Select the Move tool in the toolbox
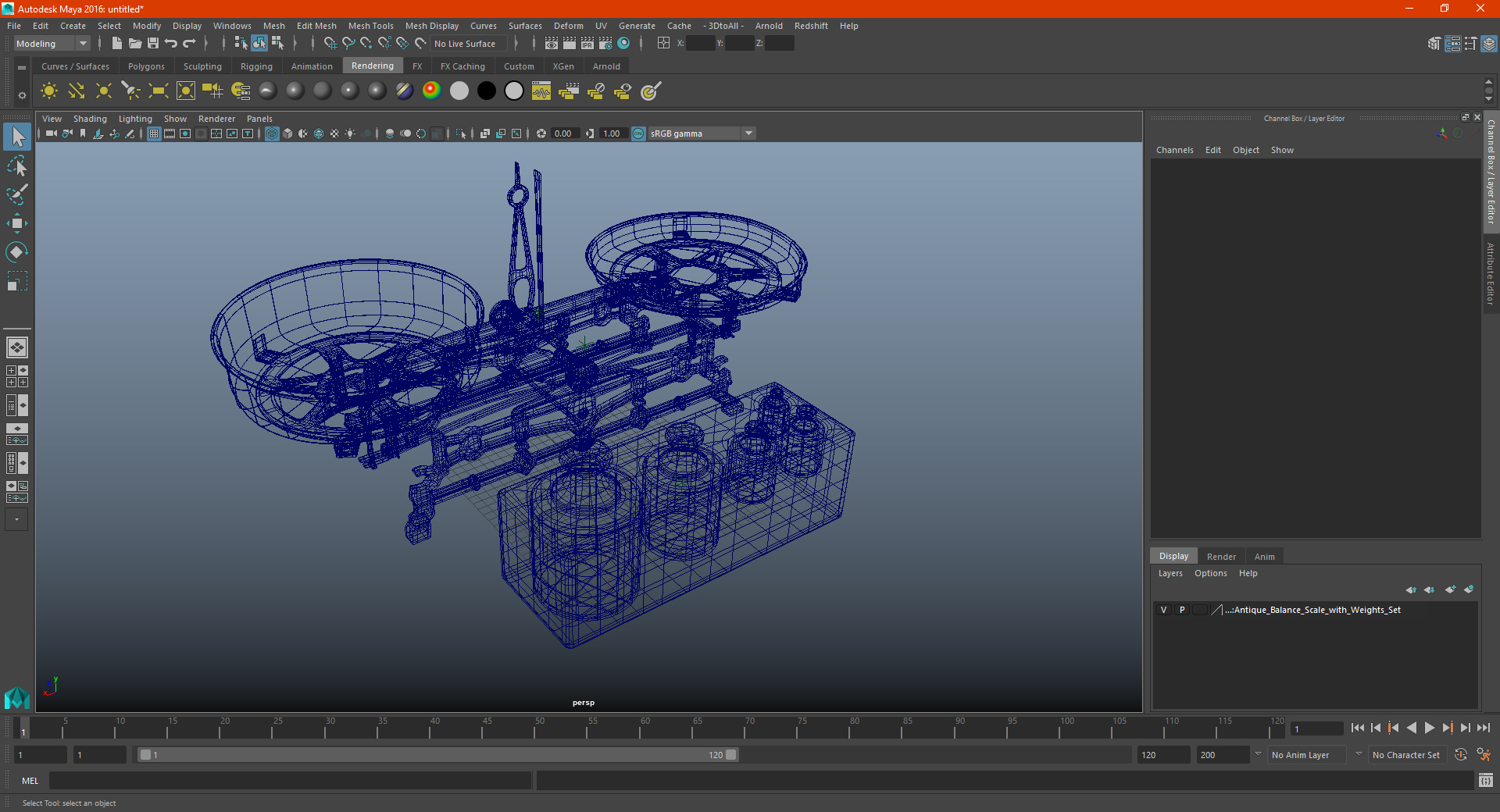This screenshot has height=812, width=1500. [16, 223]
